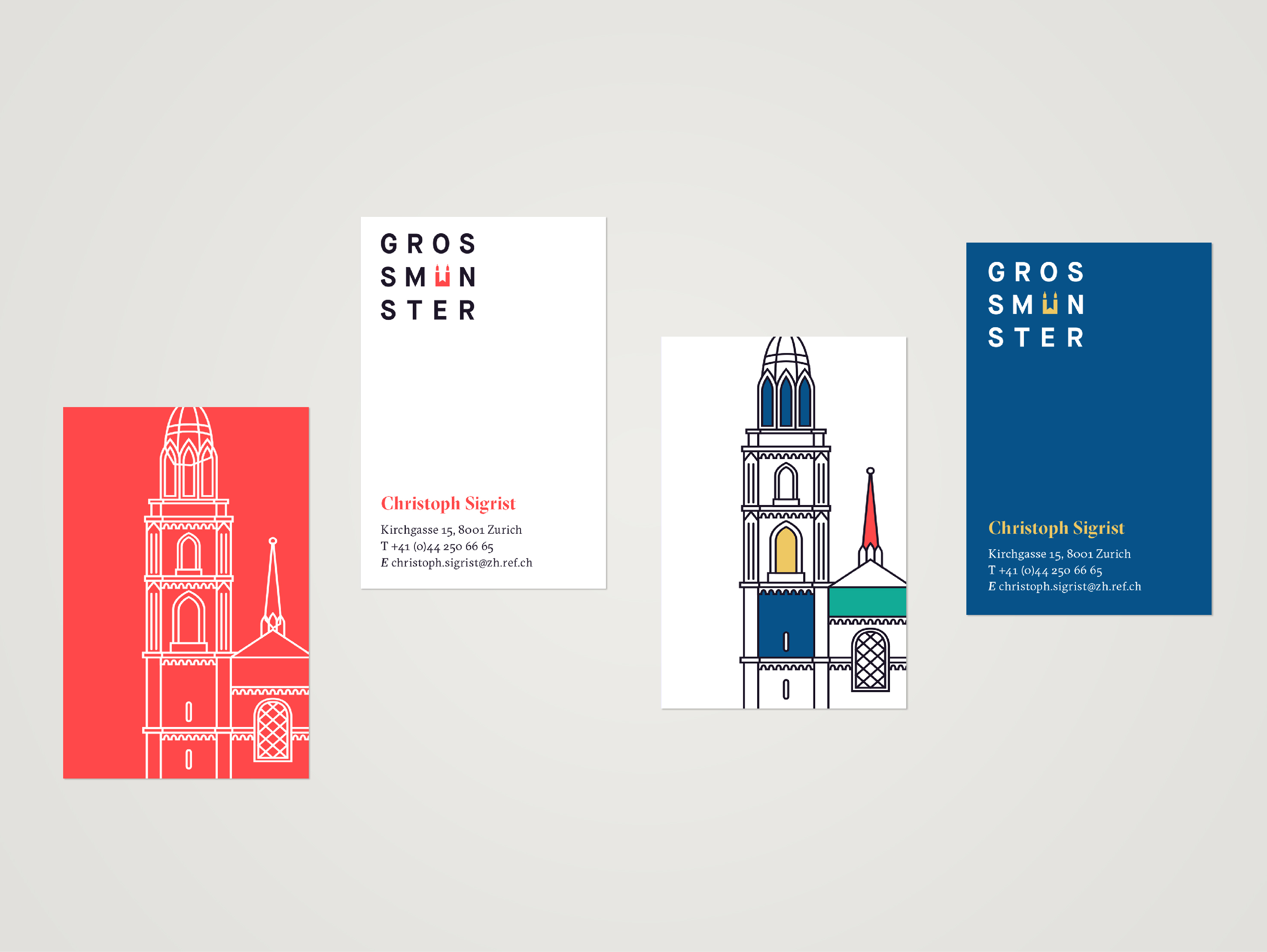Click the green roof section of colorful illustration
Viewport: 1267px width, 952px height.
coord(867,602)
